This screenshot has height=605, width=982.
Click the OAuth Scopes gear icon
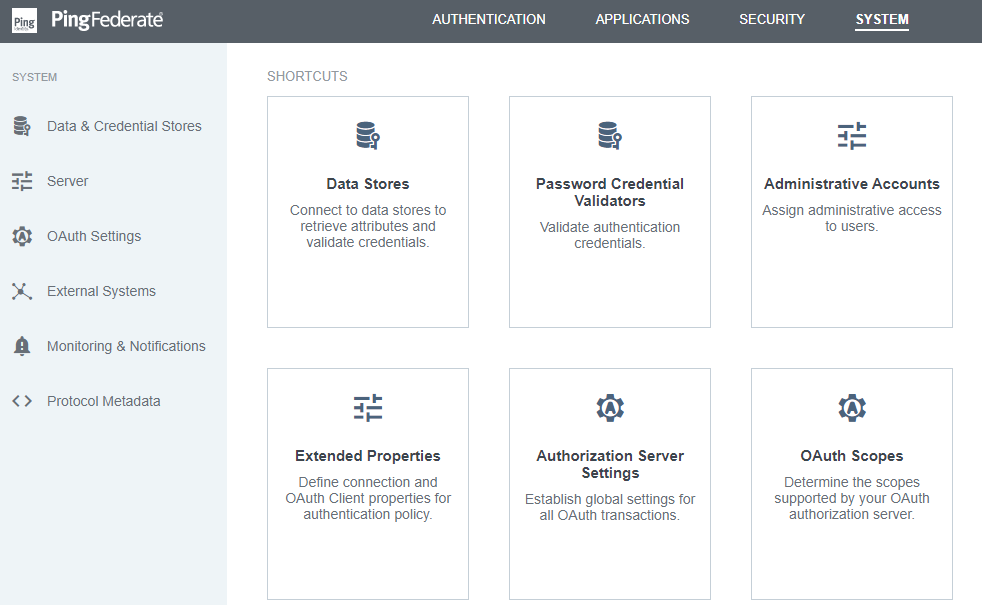[x=852, y=408]
